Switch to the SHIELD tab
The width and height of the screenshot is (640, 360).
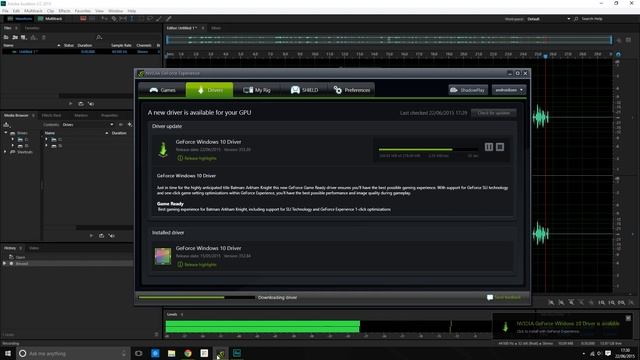[x=304, y=90]
